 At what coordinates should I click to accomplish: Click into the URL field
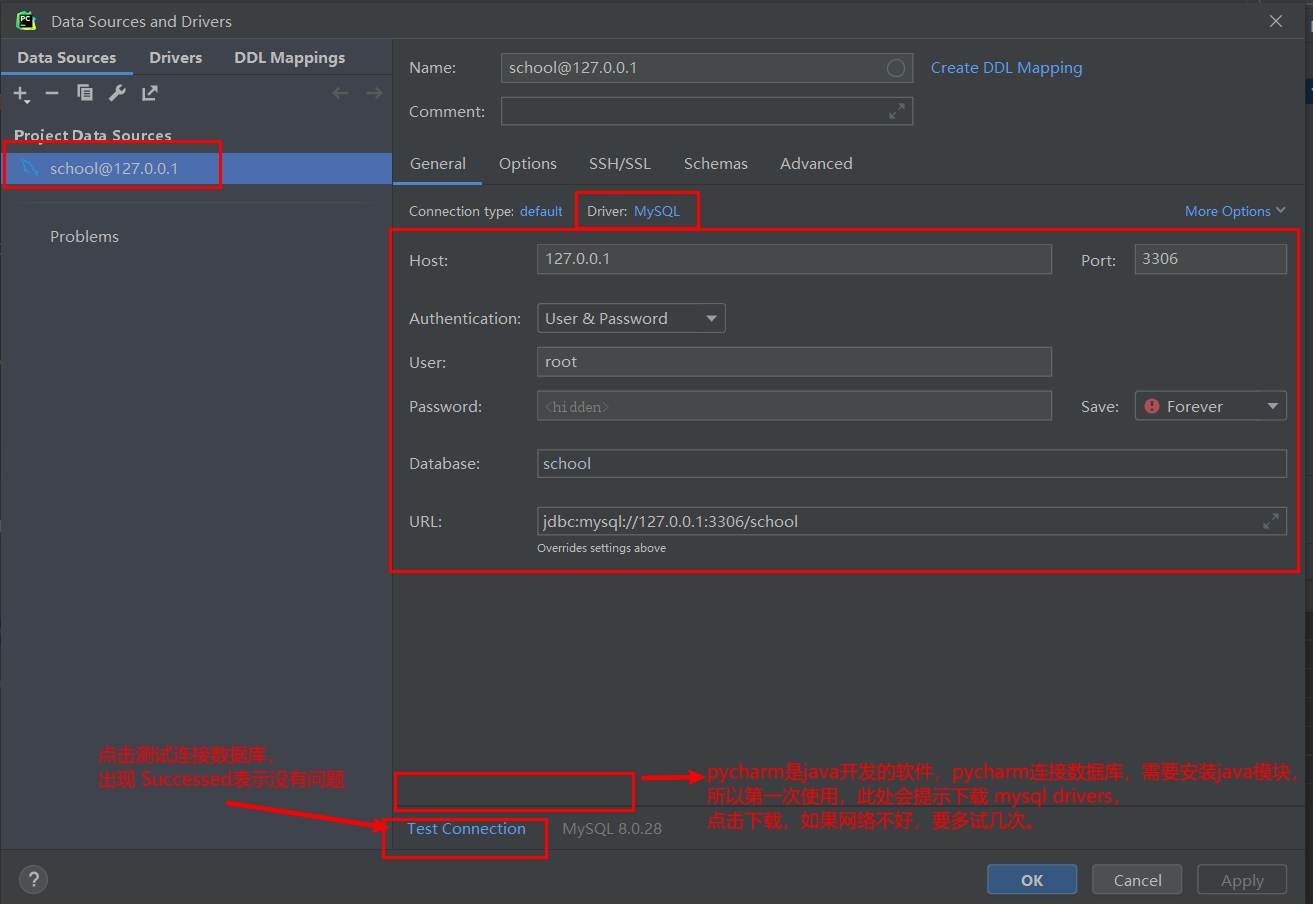(911, 521)
